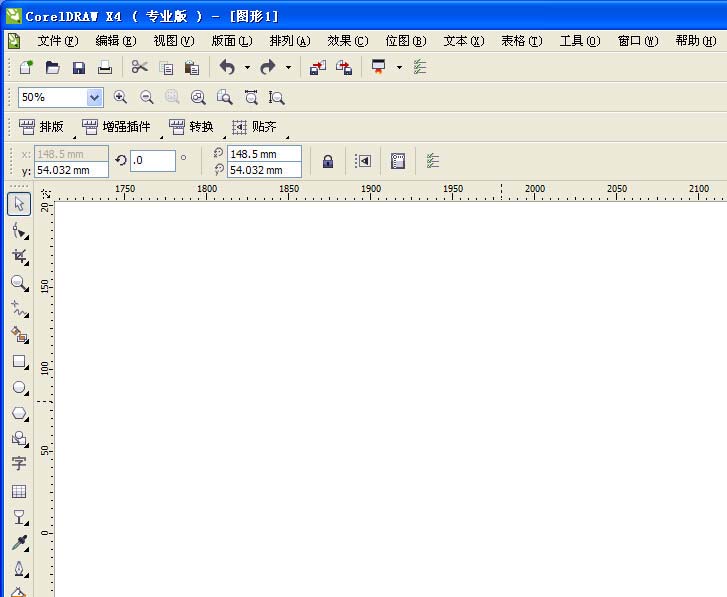Open the 50% zoom level dropdown
727x597 pixels.
(94, 97)
